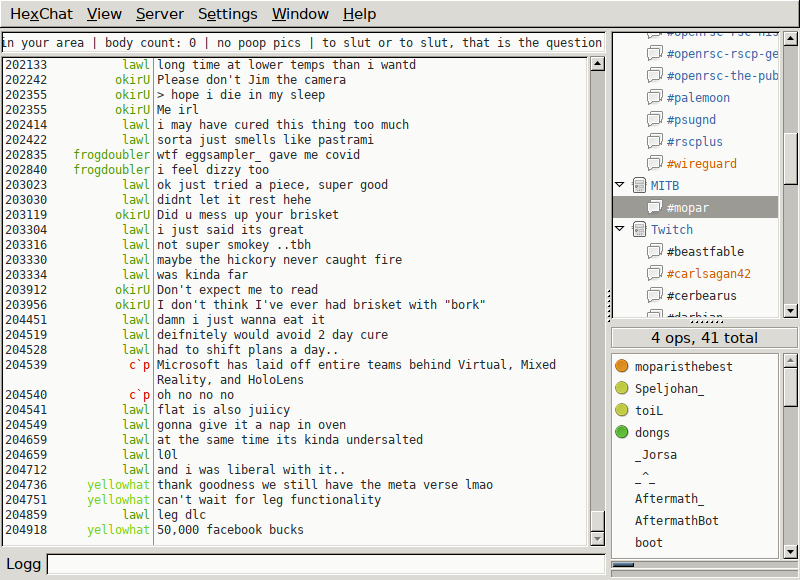Switch to the #cerbearus channel

(x=702, y=295)
